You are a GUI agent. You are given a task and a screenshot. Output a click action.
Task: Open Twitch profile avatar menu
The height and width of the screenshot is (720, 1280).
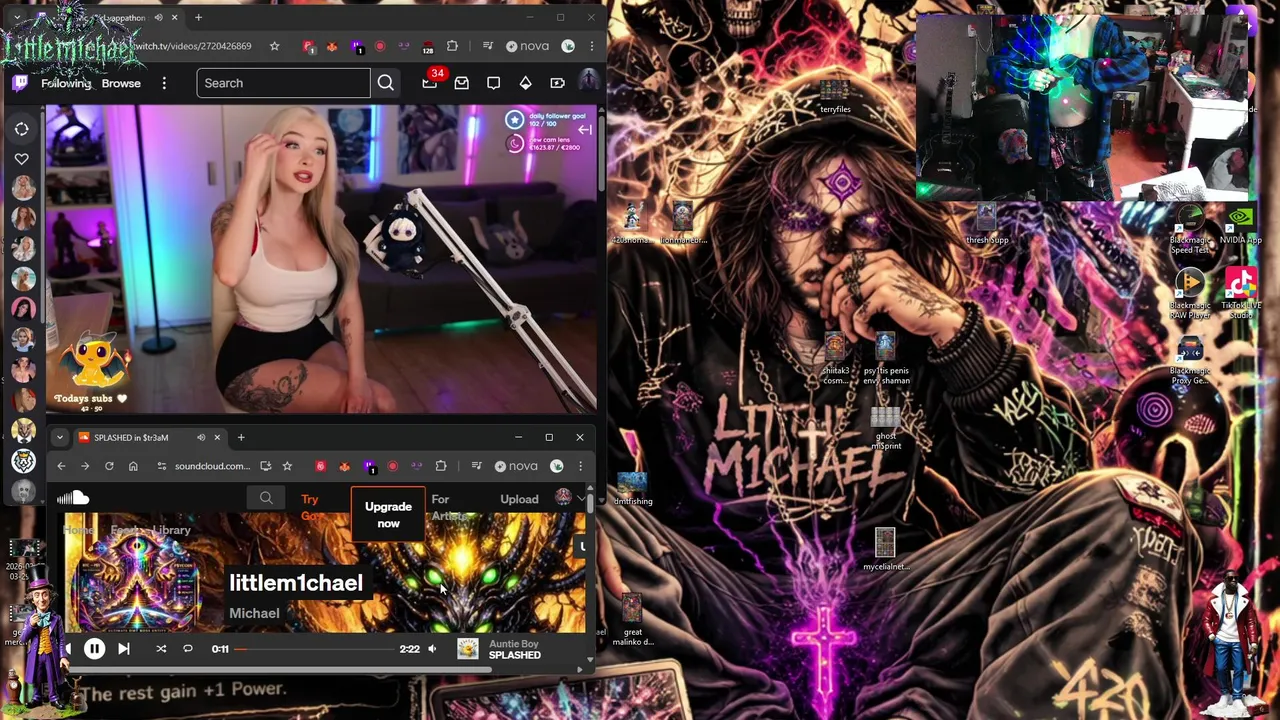point(588,82)
